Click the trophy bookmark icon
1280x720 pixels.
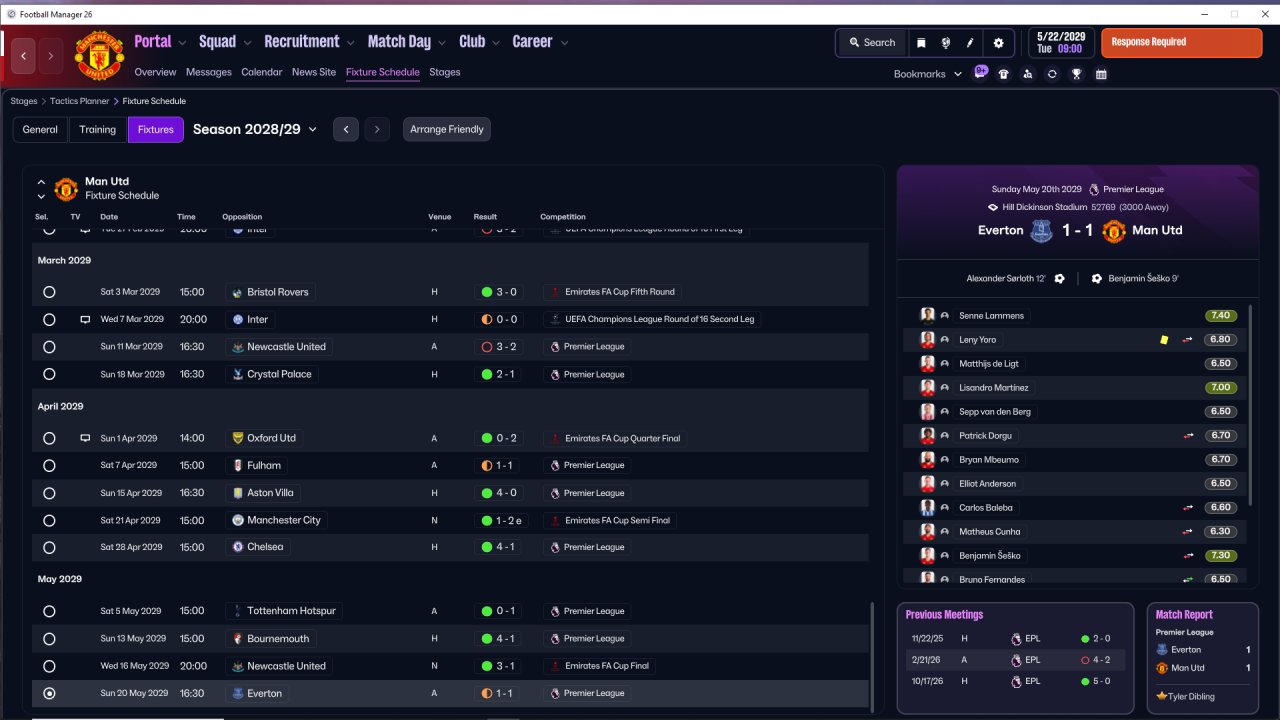[x=1077, y=74]
